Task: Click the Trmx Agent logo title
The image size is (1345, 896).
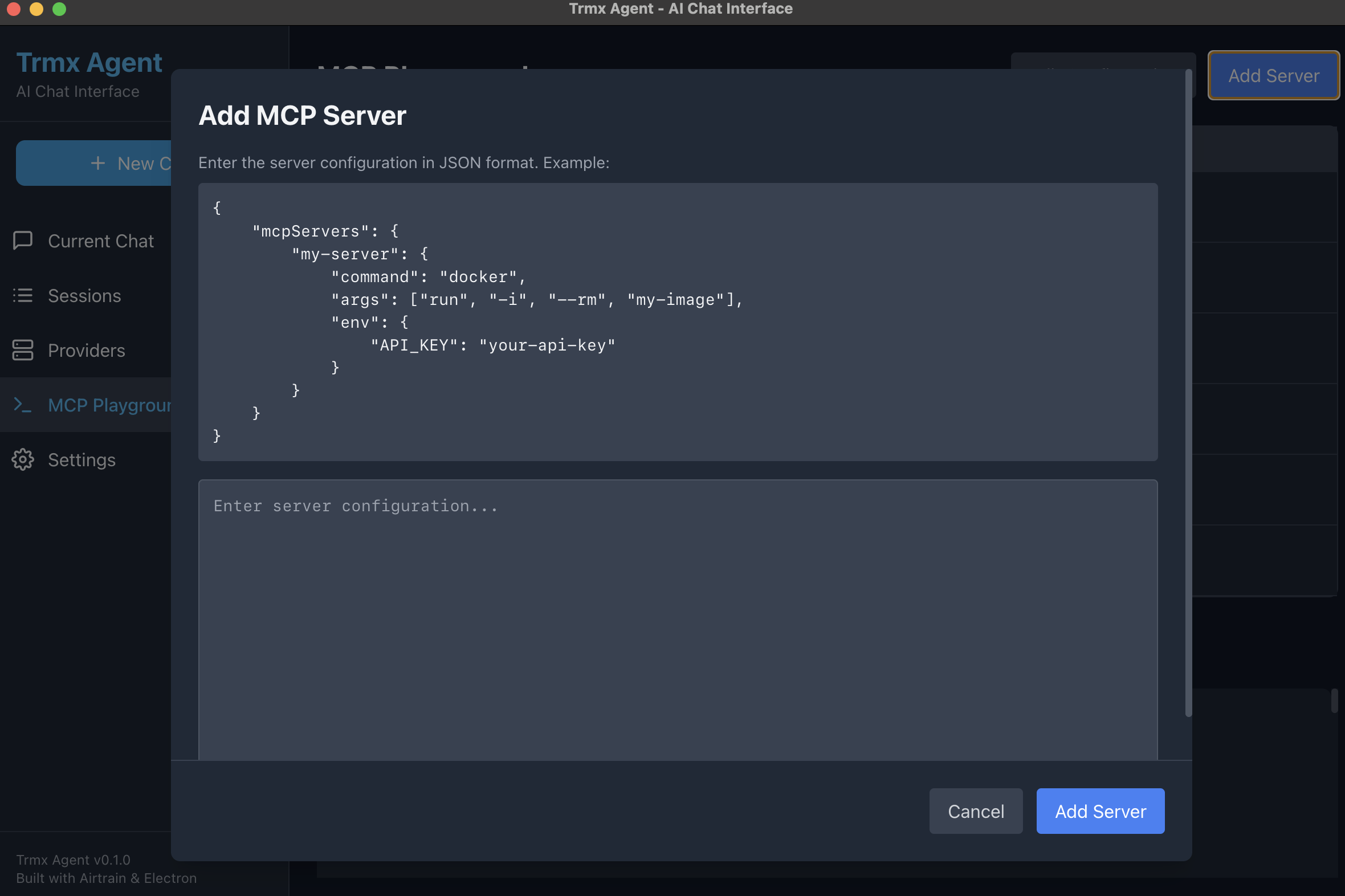Action: tap(89, 62)
